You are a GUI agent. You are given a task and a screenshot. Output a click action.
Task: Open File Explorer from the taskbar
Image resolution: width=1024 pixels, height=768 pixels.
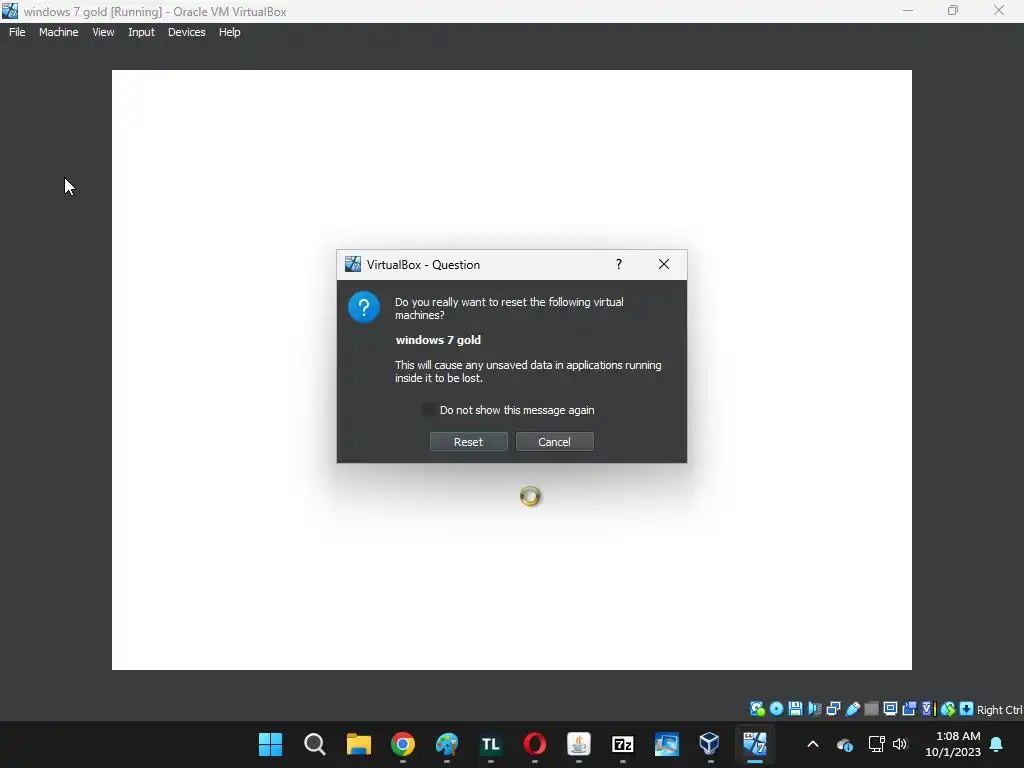pyautogui.click(x=359, y=744)
